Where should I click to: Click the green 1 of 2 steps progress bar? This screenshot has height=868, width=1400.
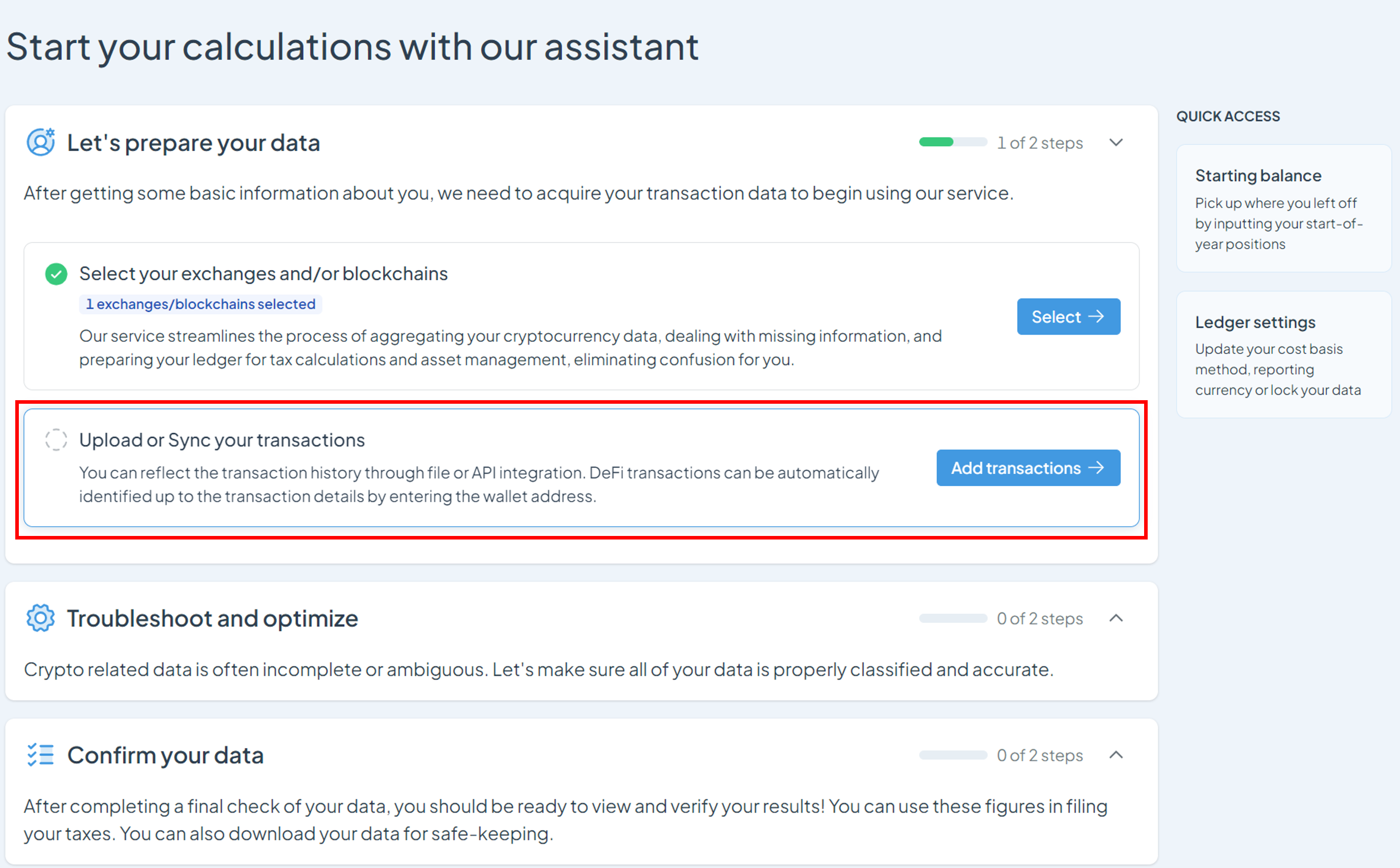point(953,142)
